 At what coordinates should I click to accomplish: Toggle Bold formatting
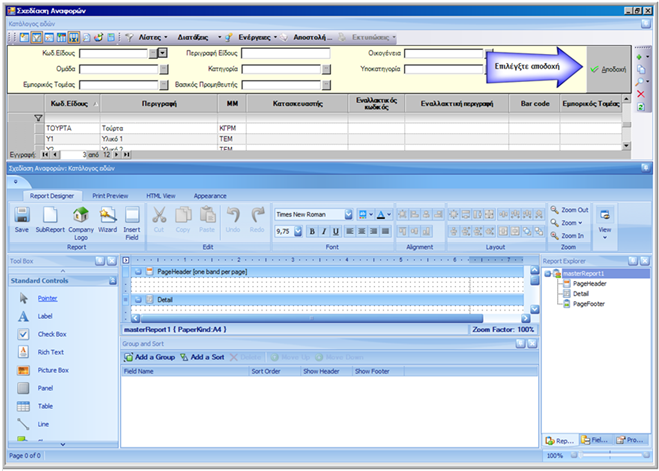point(312,231)
